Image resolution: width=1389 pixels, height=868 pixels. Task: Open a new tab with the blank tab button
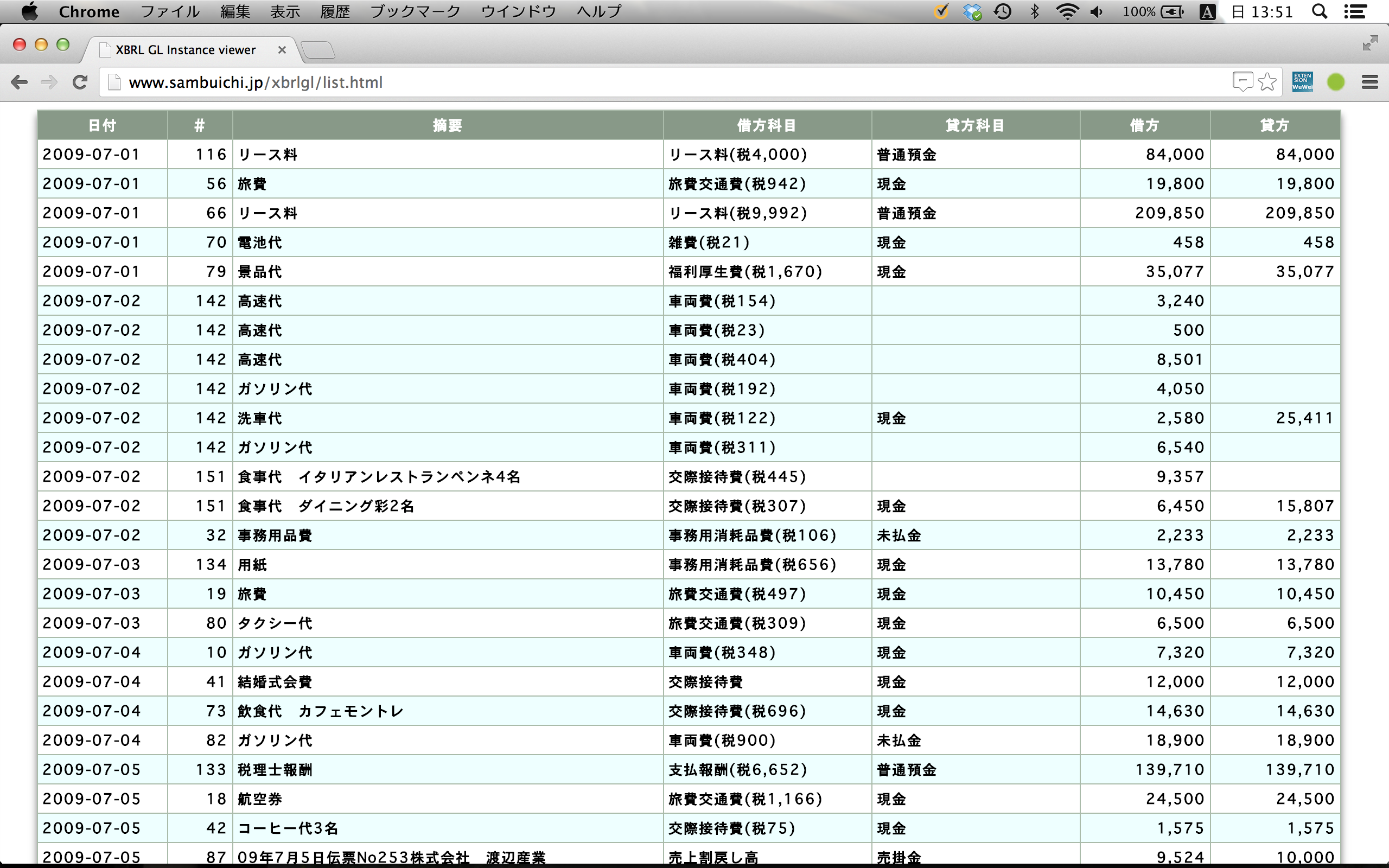[x=318, y=50]
